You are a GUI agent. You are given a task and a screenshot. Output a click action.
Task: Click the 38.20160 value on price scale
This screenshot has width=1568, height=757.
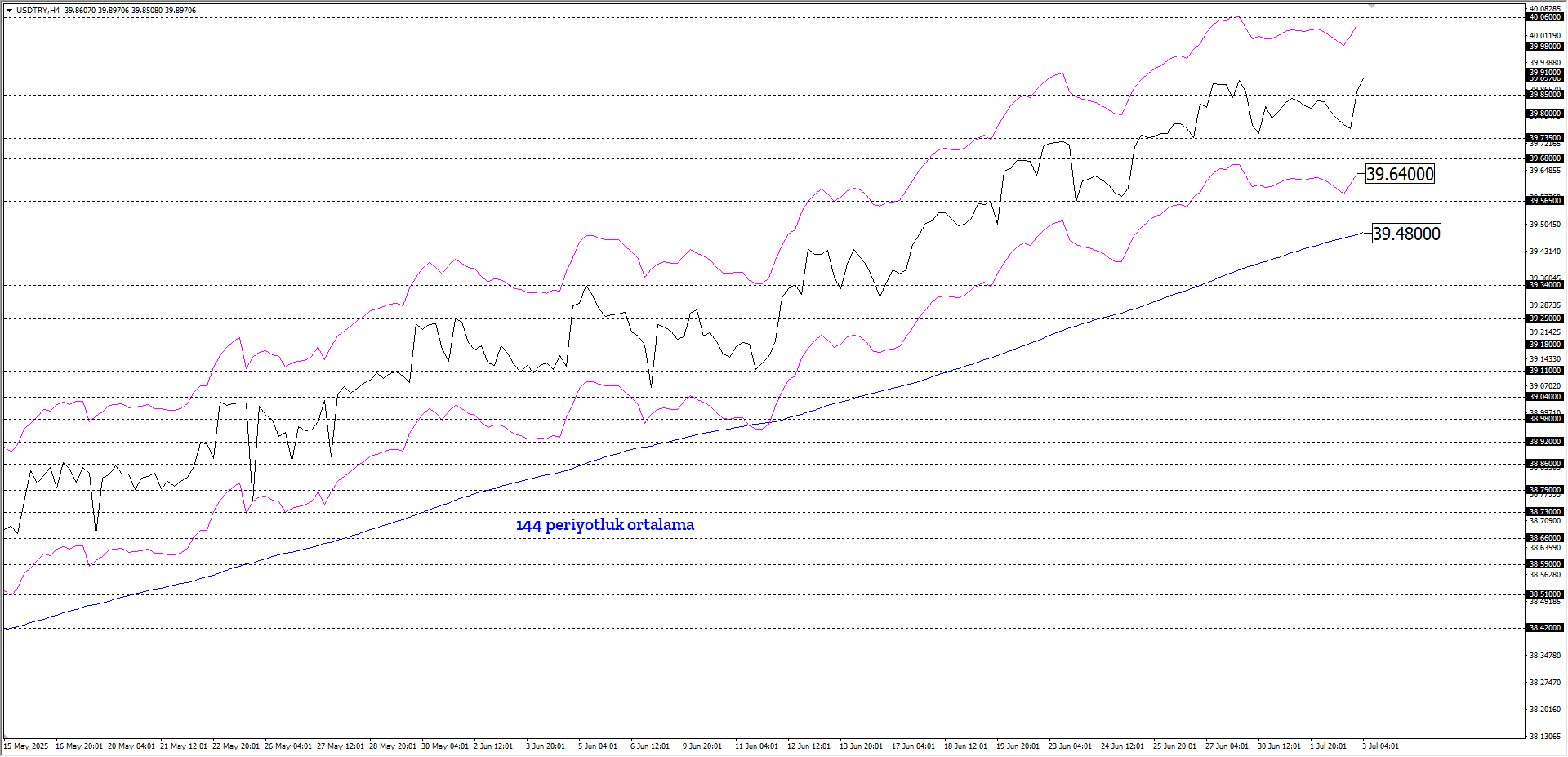[1545, 709]
